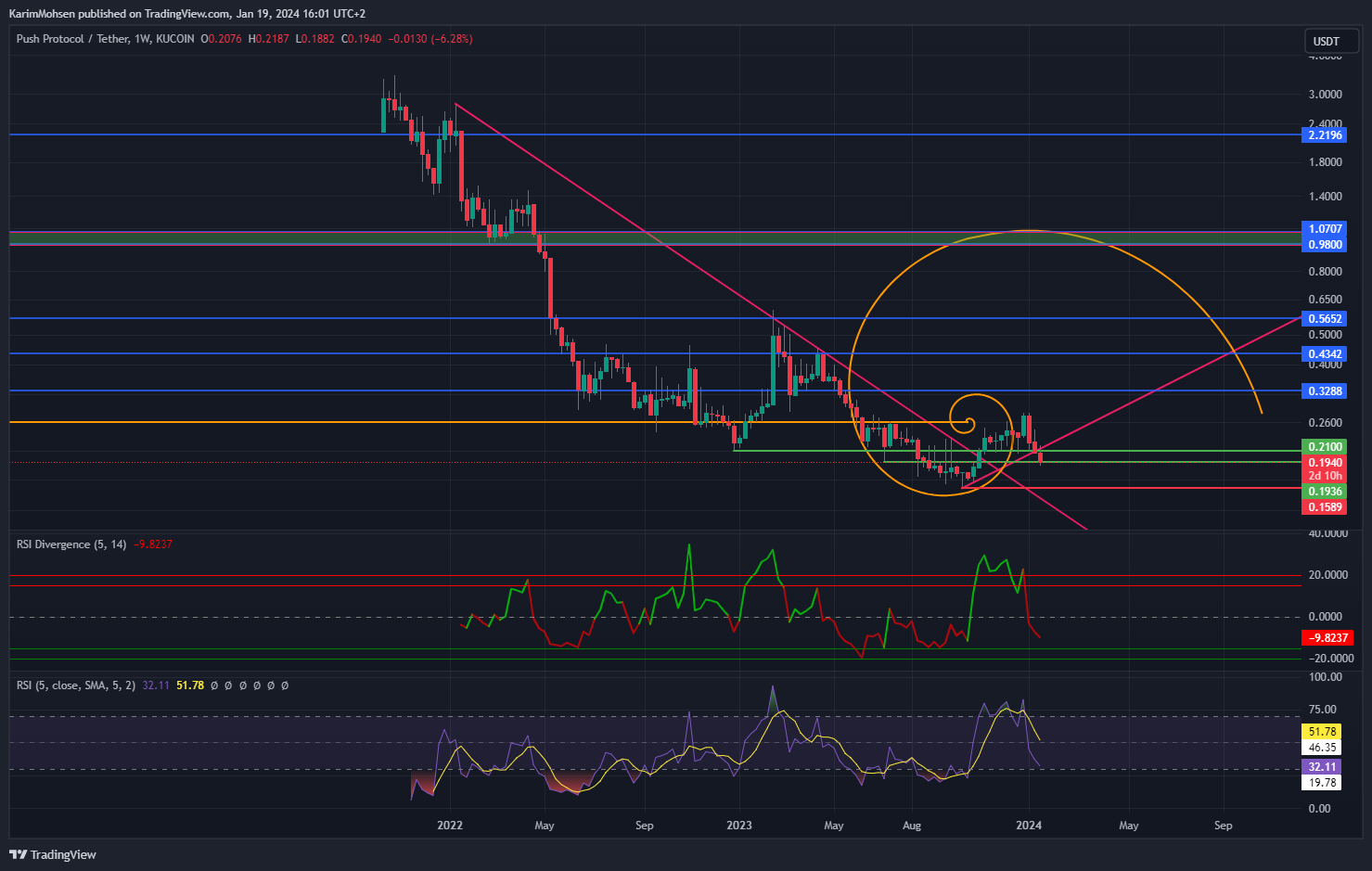The width and height of the screenshot is (1372, 871).
Task: Click the 19.78 RSI axis tag
Action: pos(1322,783)
